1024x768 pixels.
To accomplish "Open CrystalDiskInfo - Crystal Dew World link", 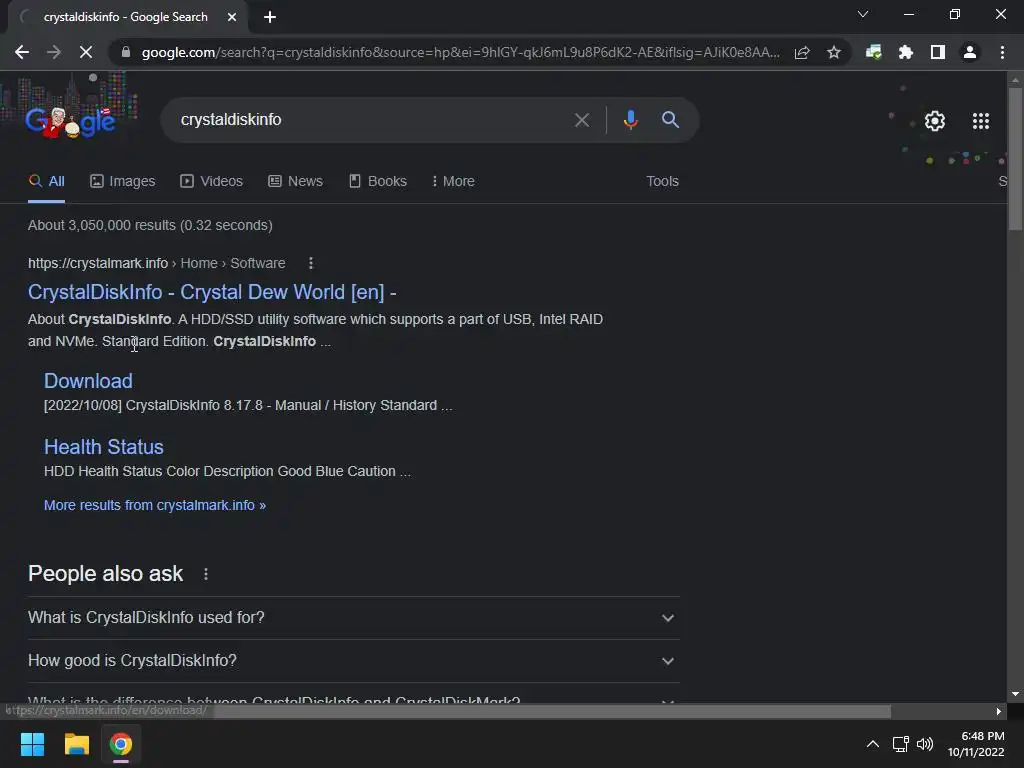I will (212, 292).
